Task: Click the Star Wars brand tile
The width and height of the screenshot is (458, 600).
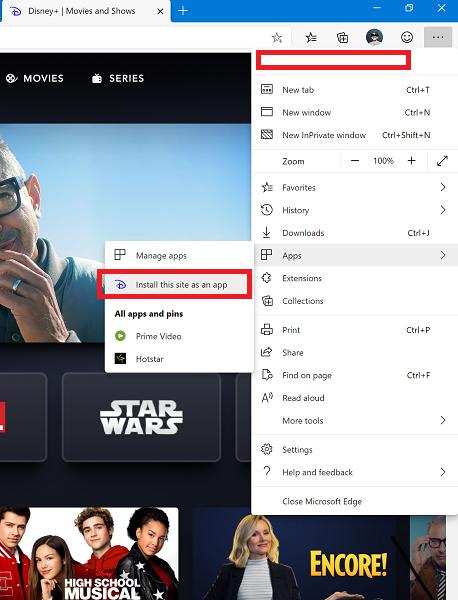Action: point(141,417)
